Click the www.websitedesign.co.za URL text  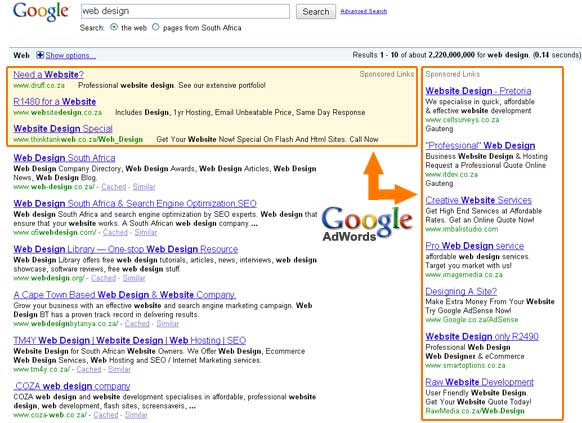[x=58, y=112]
